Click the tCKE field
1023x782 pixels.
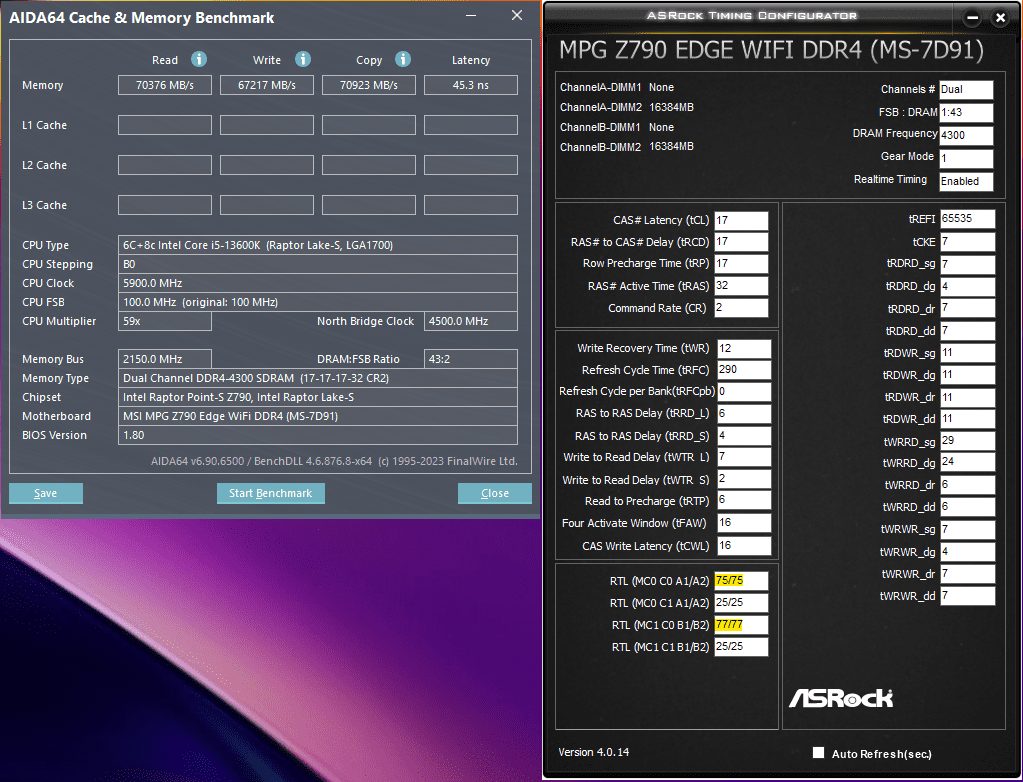(x=968, y=242)
